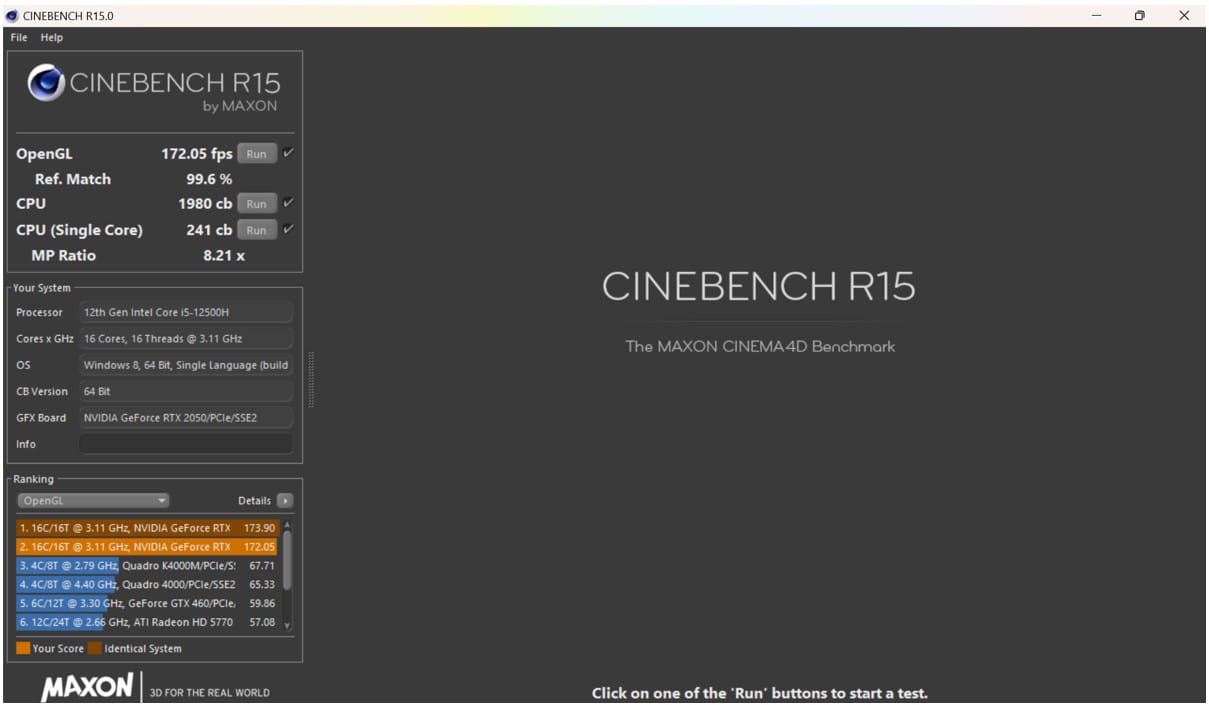Click the GFX Board RTX 2050 field
The width and height of the screenshot is (1209, 705).
click(186, 417)
